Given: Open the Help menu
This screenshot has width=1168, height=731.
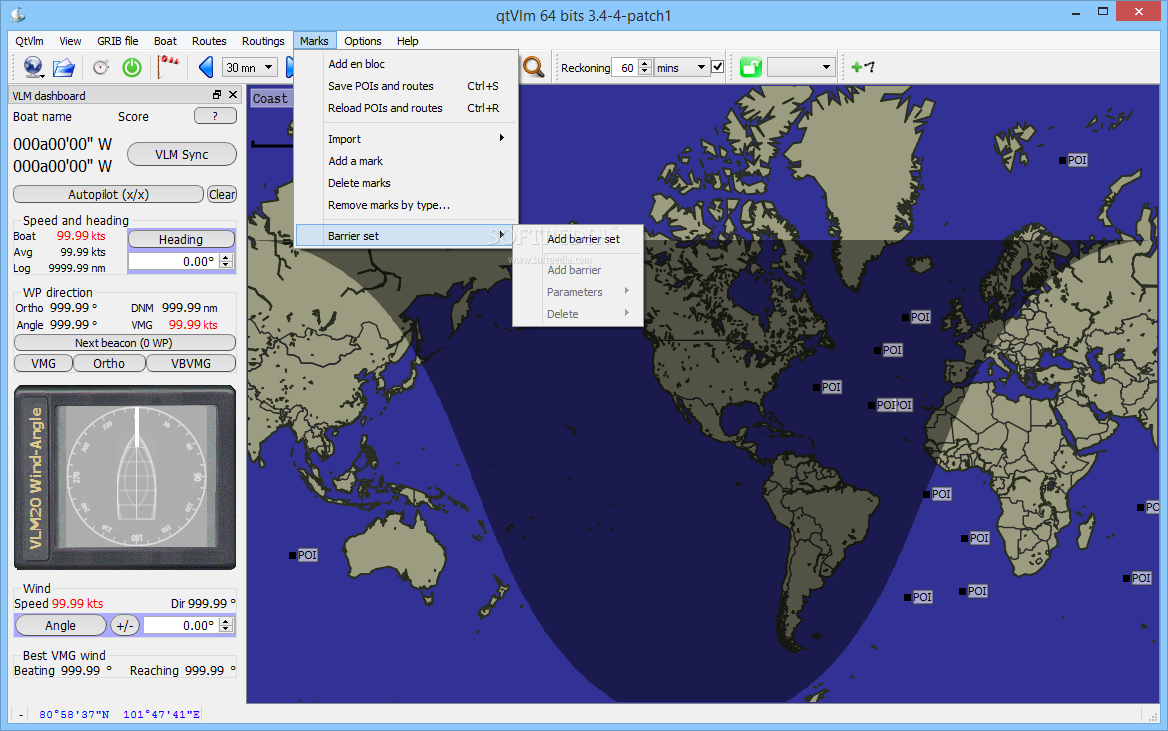Looking at the screenshot, I should (x=407, y=41).
